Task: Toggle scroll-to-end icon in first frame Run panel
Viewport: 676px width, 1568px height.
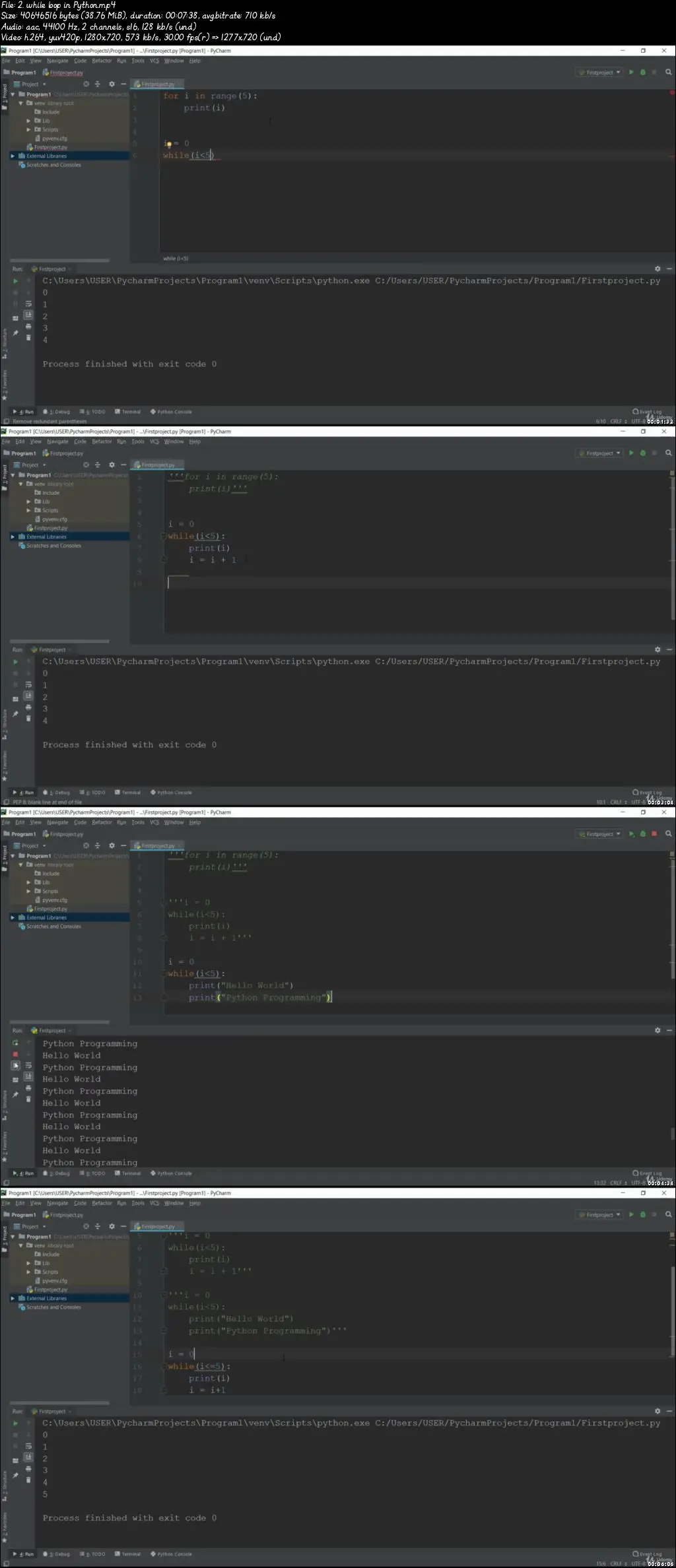Action: [28, 315]
